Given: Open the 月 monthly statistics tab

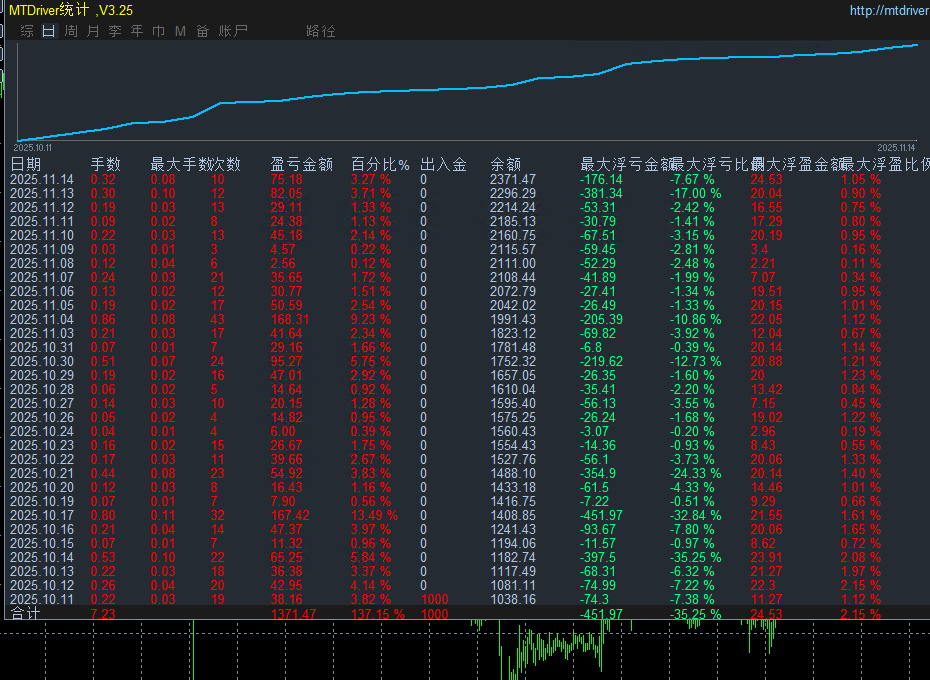Looking at the screenshot, I should pyautogui.click(x=93, y=31).
